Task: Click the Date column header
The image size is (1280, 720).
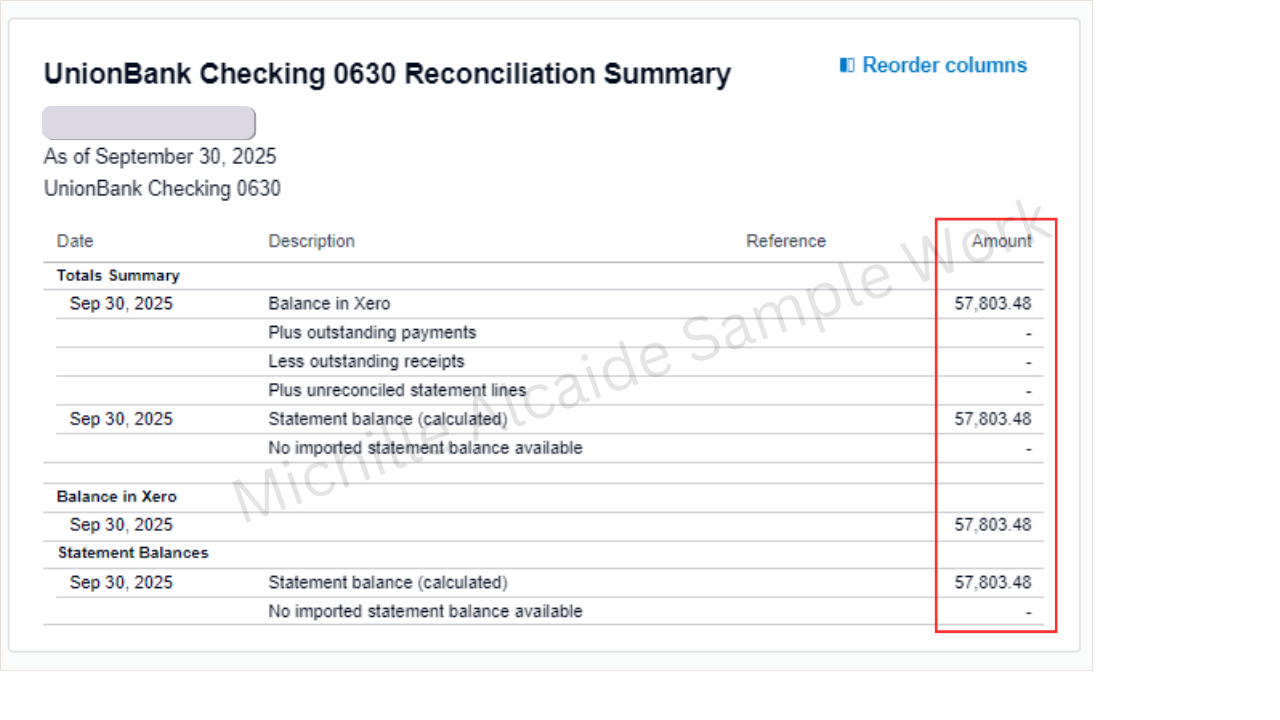Action: pos(75,241)
